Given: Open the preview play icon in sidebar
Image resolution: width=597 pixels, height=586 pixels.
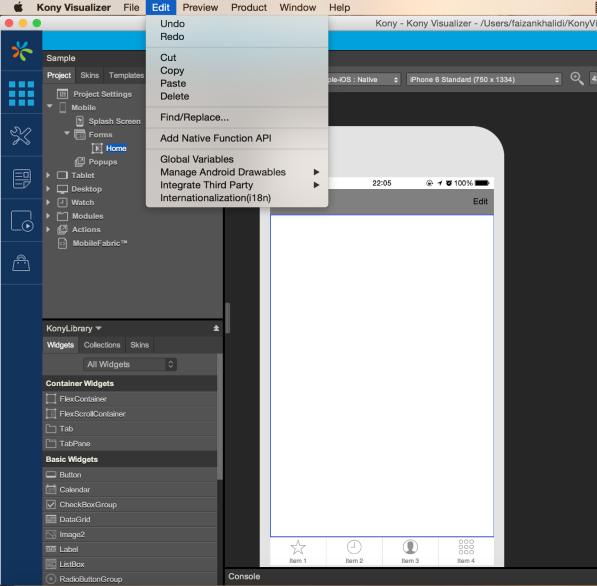Looking at the screenshot, I should tap(22, 221).
